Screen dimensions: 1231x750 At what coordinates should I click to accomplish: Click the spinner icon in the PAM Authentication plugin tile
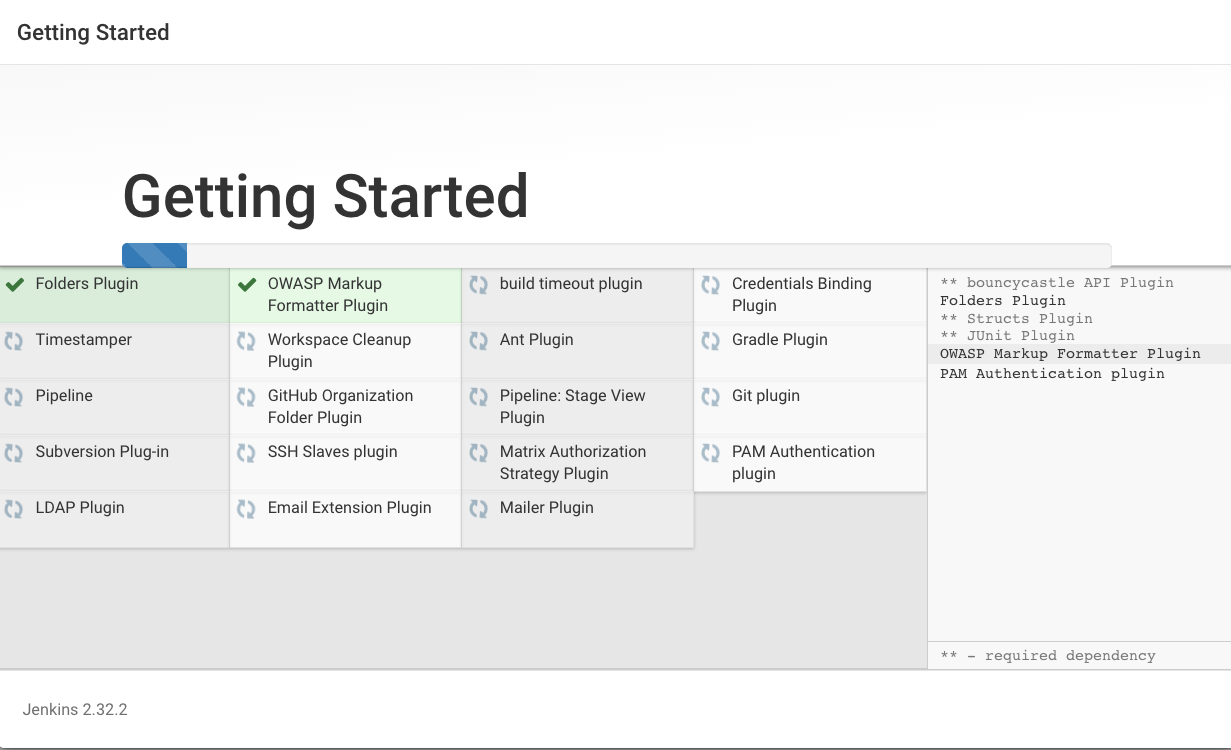click(x=711, y=453)
